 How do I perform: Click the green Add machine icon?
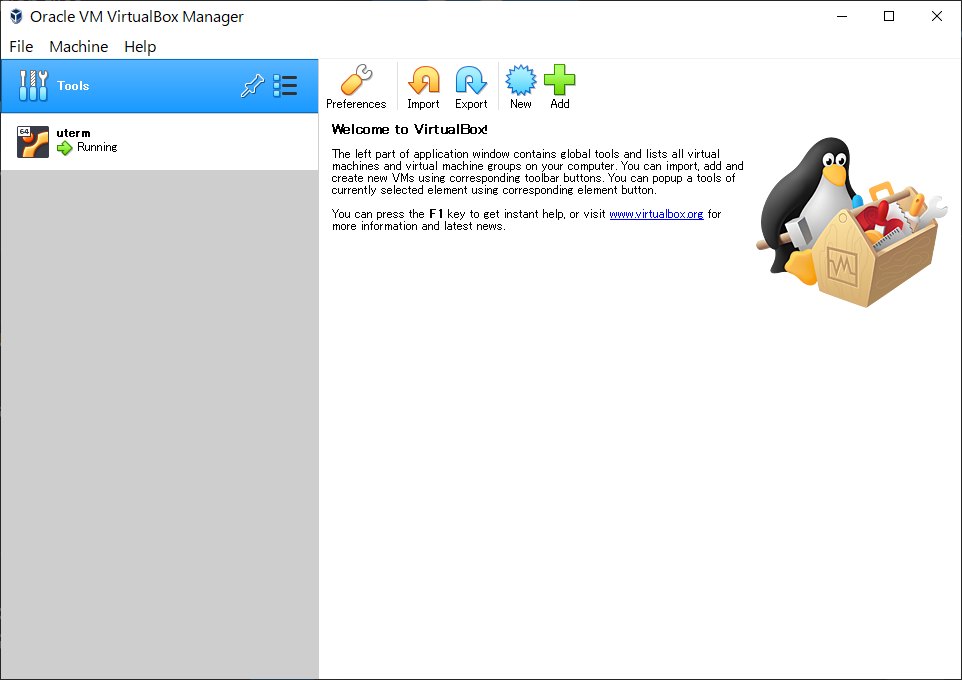click(x=560, y=87)
